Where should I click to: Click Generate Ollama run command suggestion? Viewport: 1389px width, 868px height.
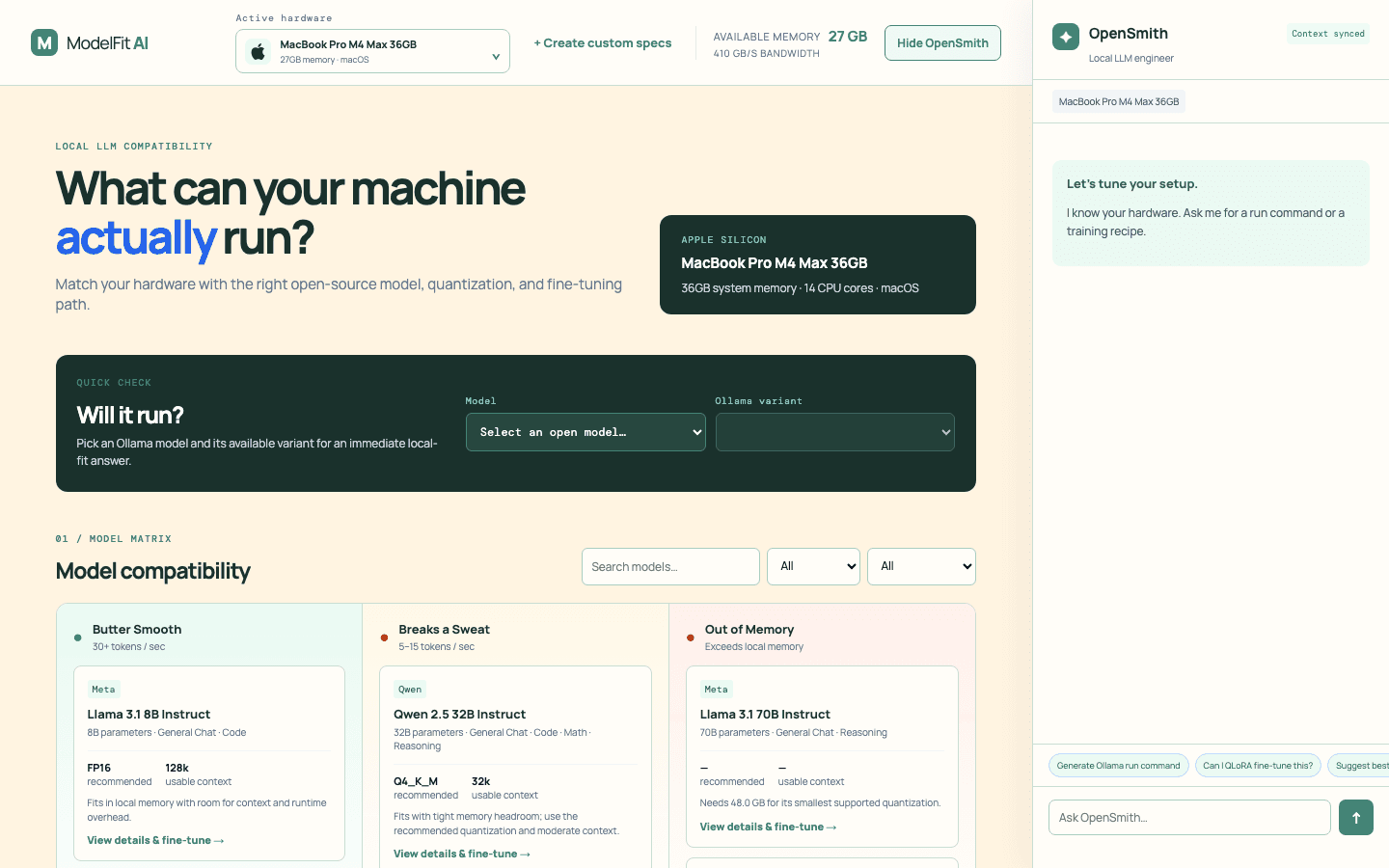1118,766
